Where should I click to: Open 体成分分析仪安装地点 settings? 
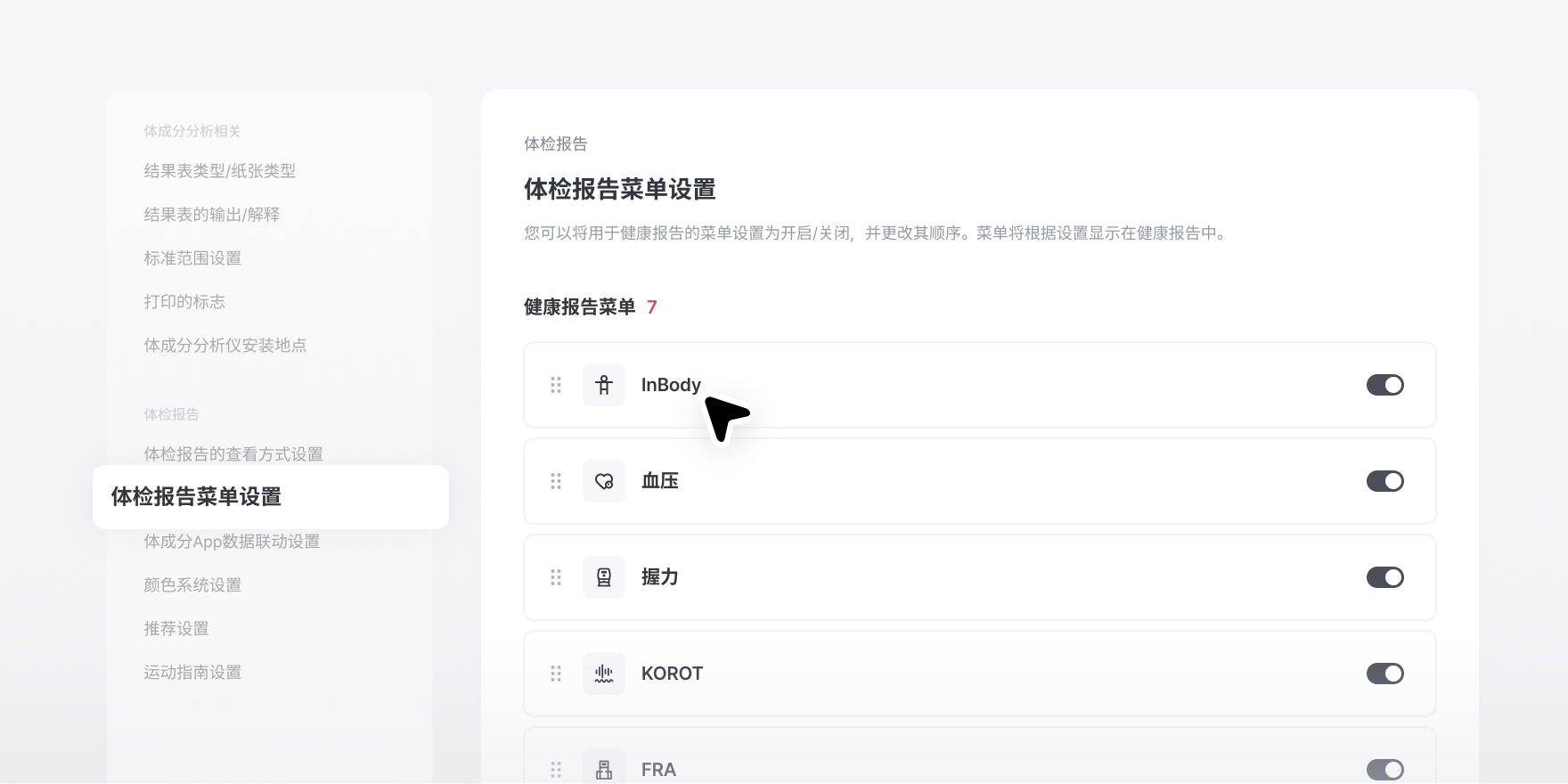225,346
